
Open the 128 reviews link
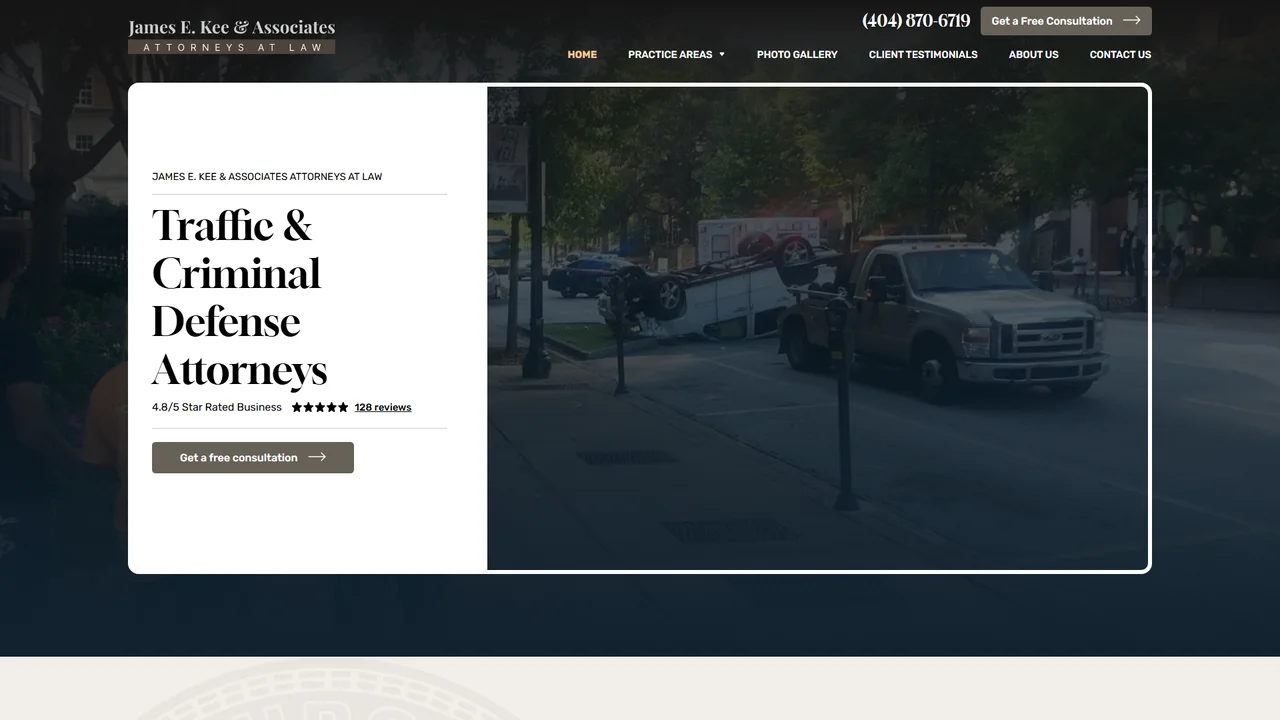click(383, 407)
